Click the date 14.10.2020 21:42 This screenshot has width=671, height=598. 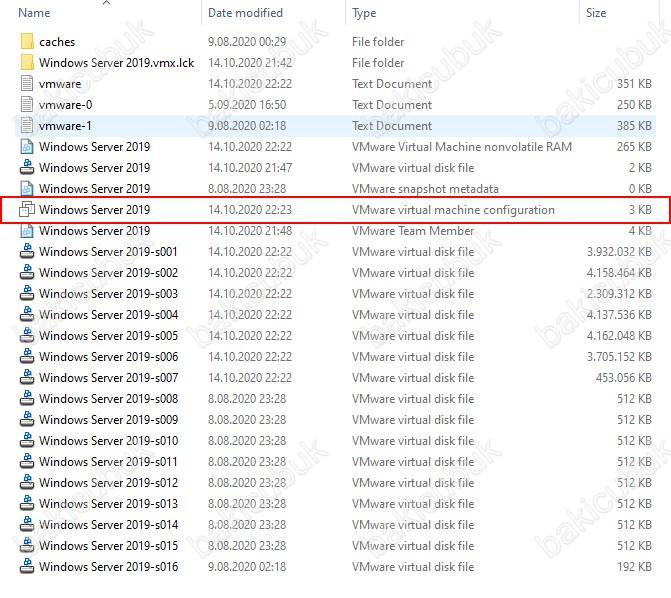(250, 63)
